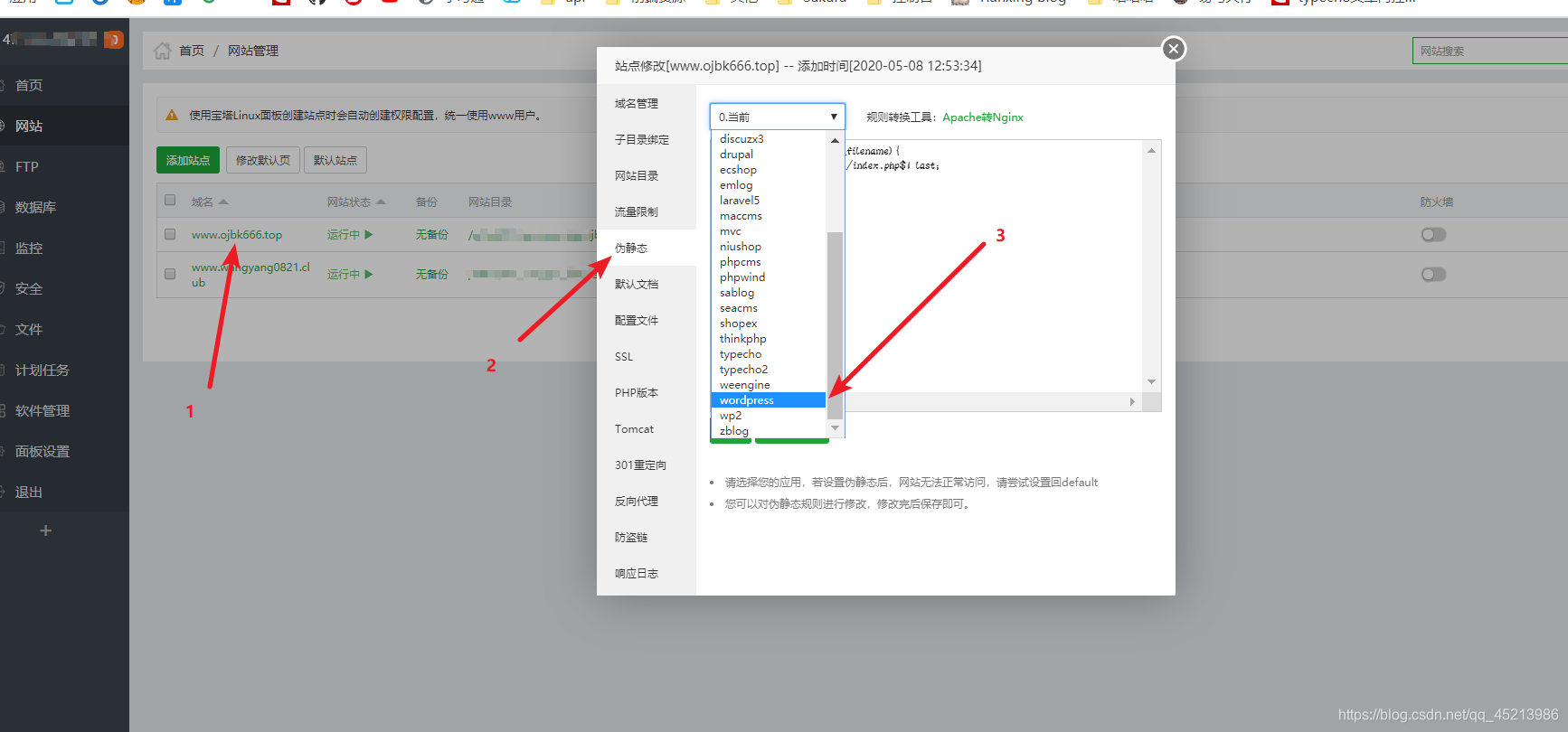
Task: Click the home icon in breadcrumb
Action: pos(163,51)
